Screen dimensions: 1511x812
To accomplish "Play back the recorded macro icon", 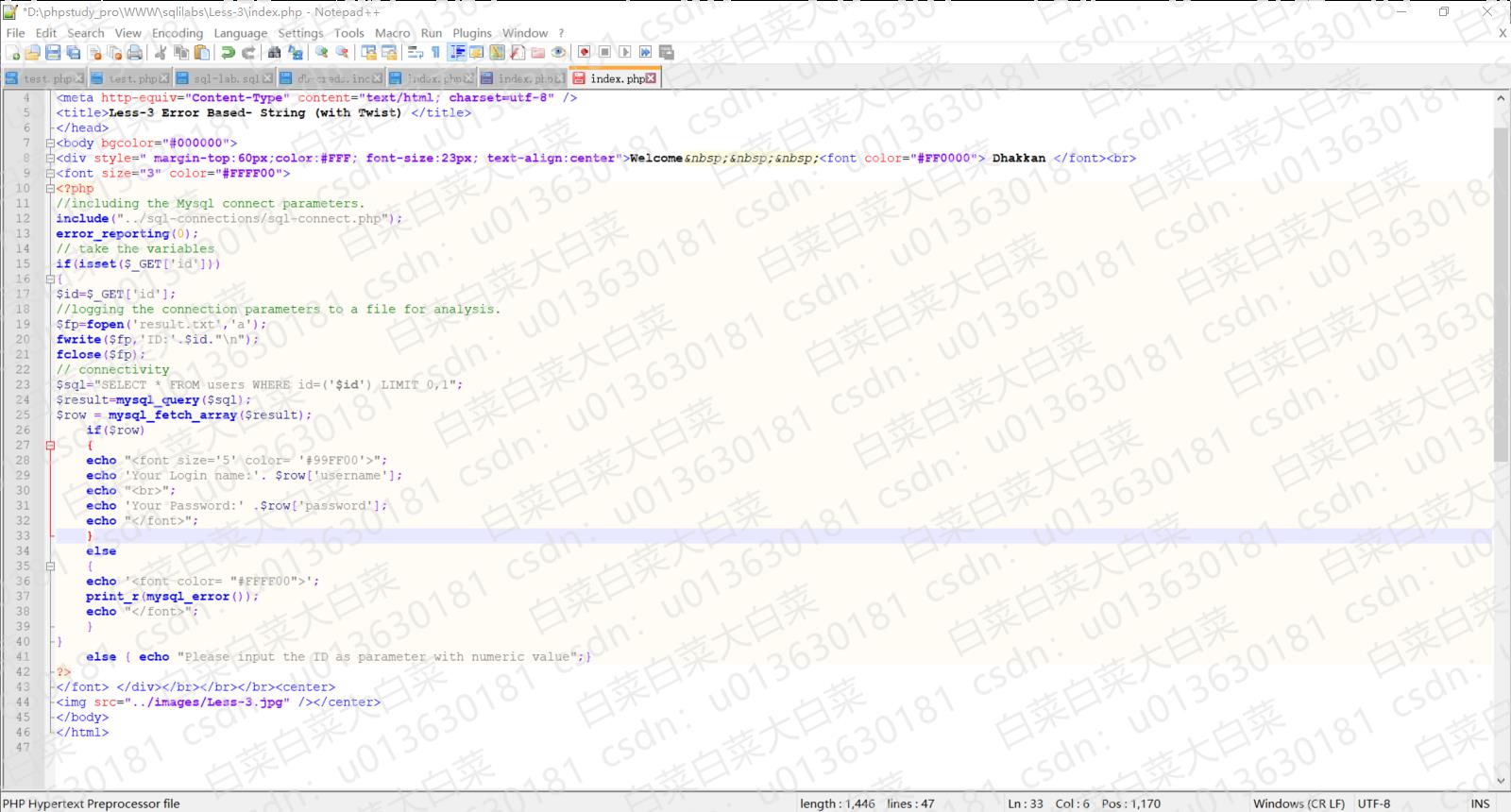I will coord(625,52).
